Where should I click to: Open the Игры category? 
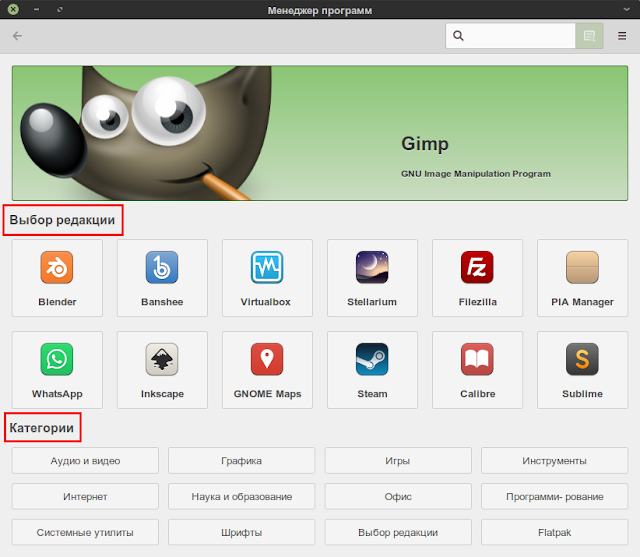tap(398, 461)
